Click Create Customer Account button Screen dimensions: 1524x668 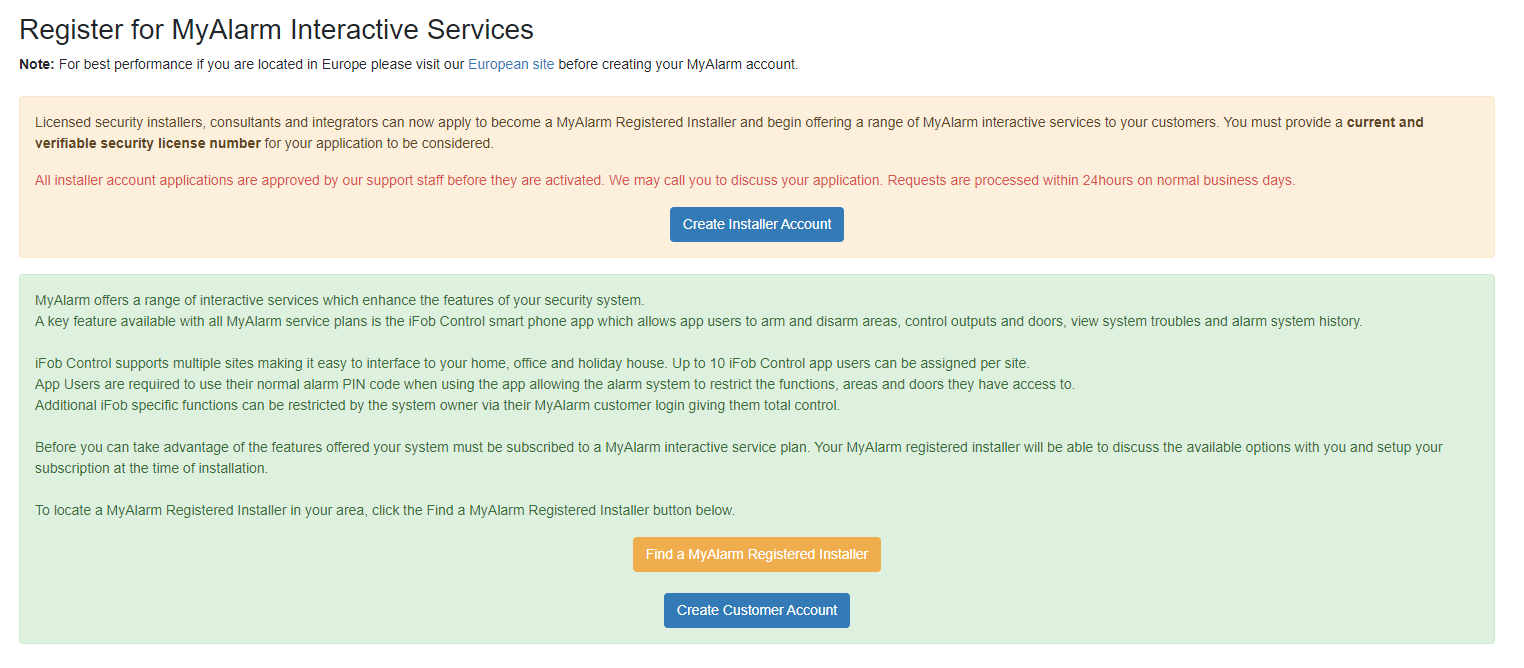tap(757, 610)
